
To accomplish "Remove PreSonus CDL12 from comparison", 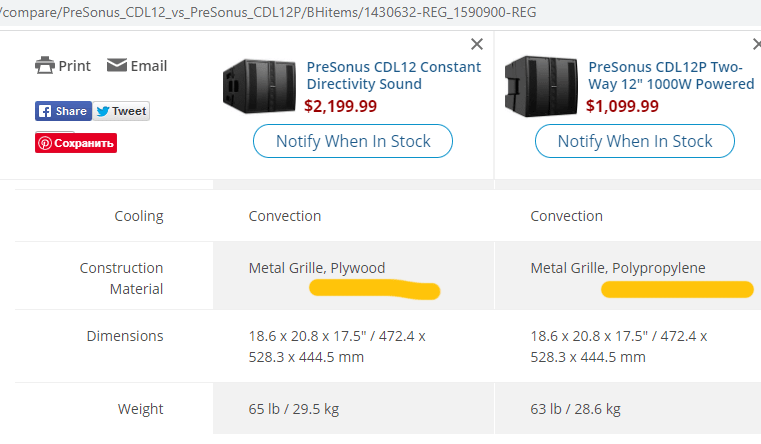I will 477,44.
